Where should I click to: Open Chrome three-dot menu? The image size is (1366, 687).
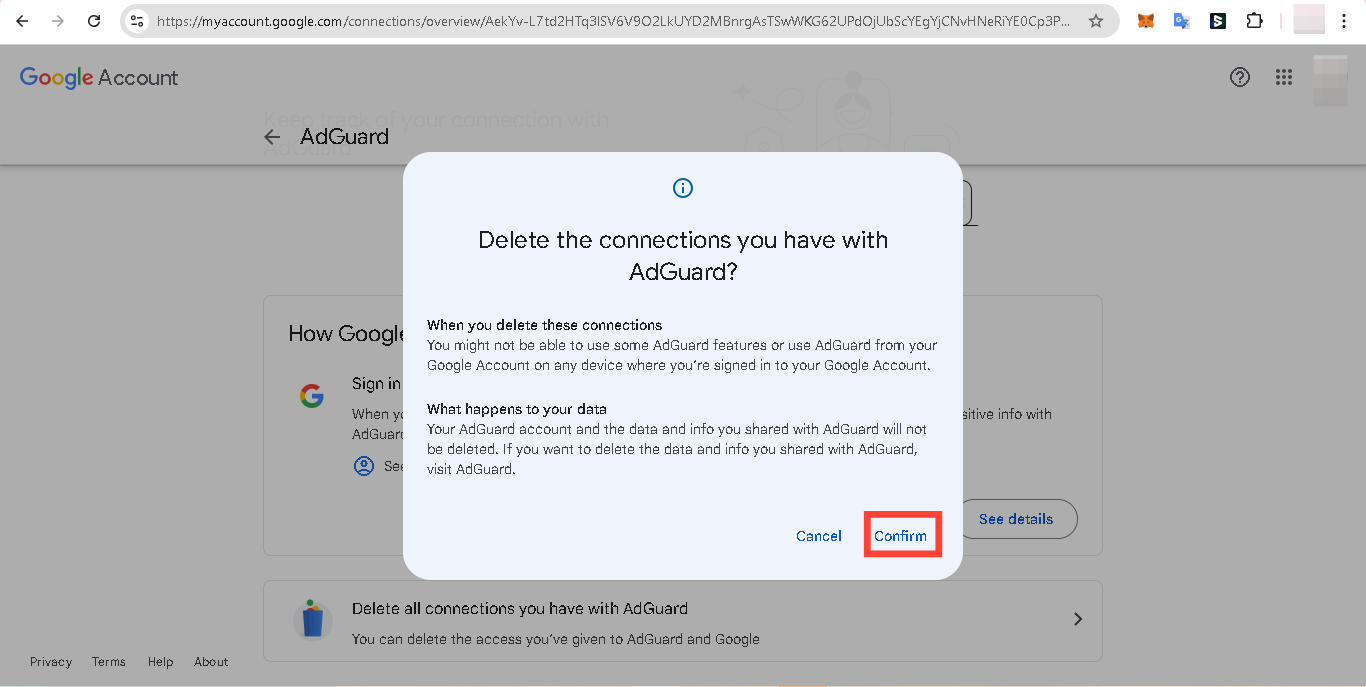(x=1344, y=20)
